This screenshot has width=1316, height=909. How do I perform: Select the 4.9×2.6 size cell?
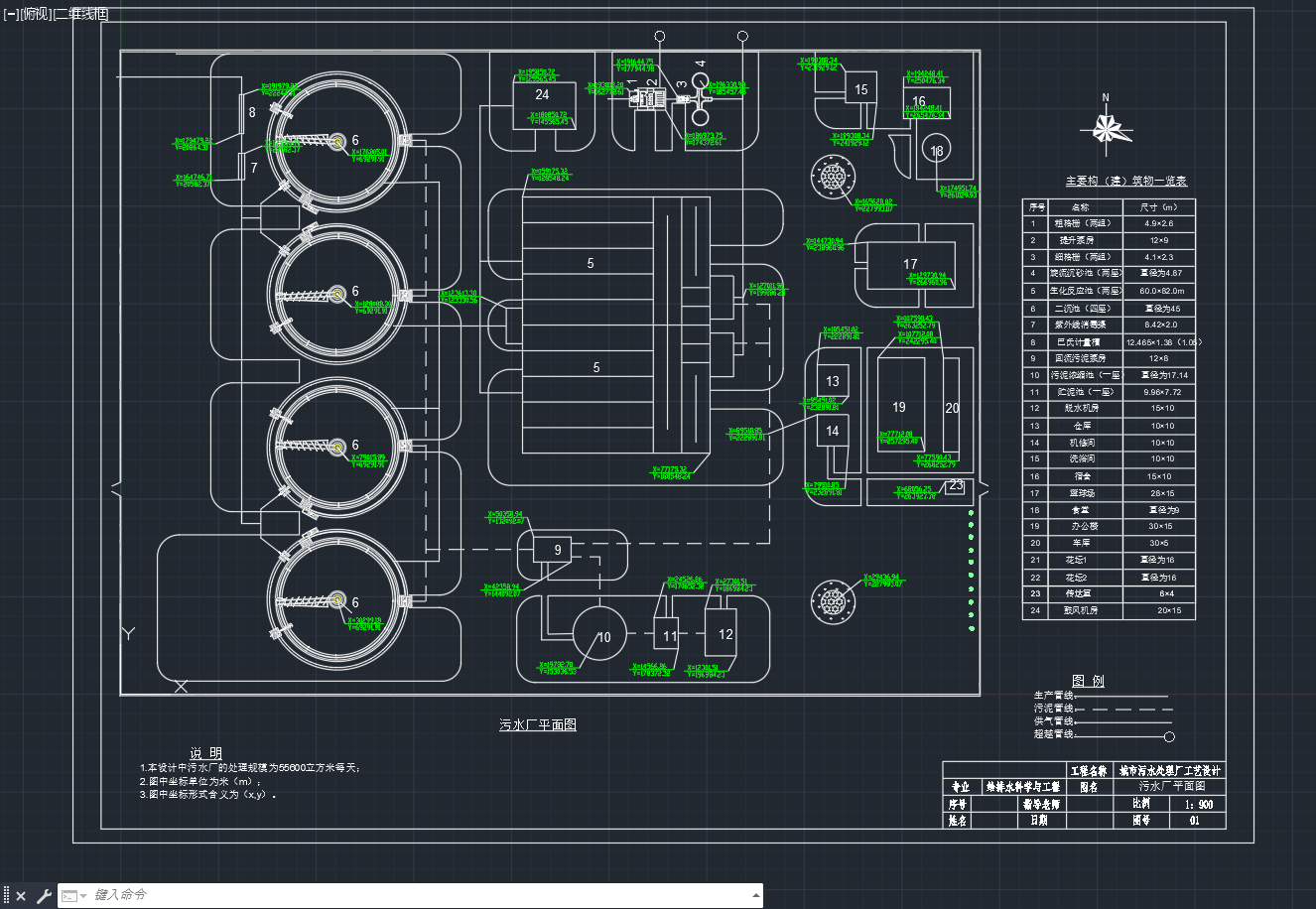[1159, 223]
